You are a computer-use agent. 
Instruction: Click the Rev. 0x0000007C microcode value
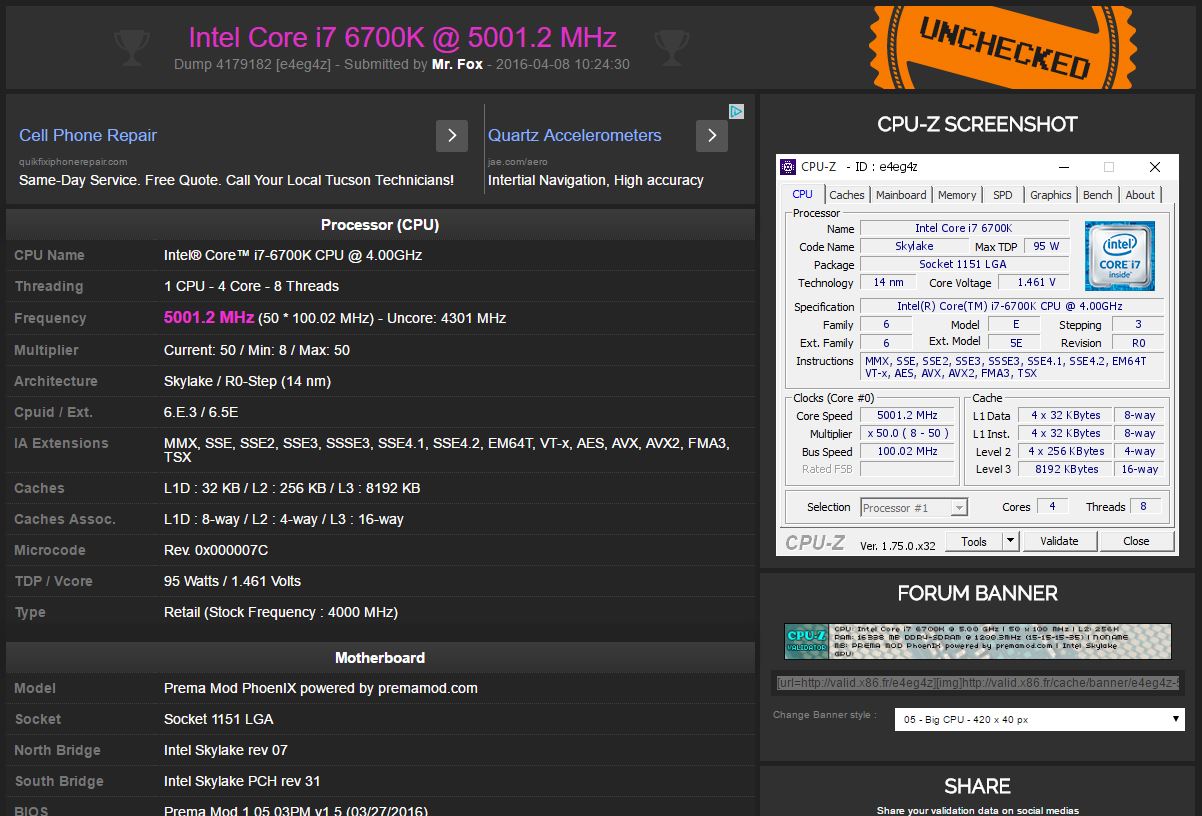point(216,550)
